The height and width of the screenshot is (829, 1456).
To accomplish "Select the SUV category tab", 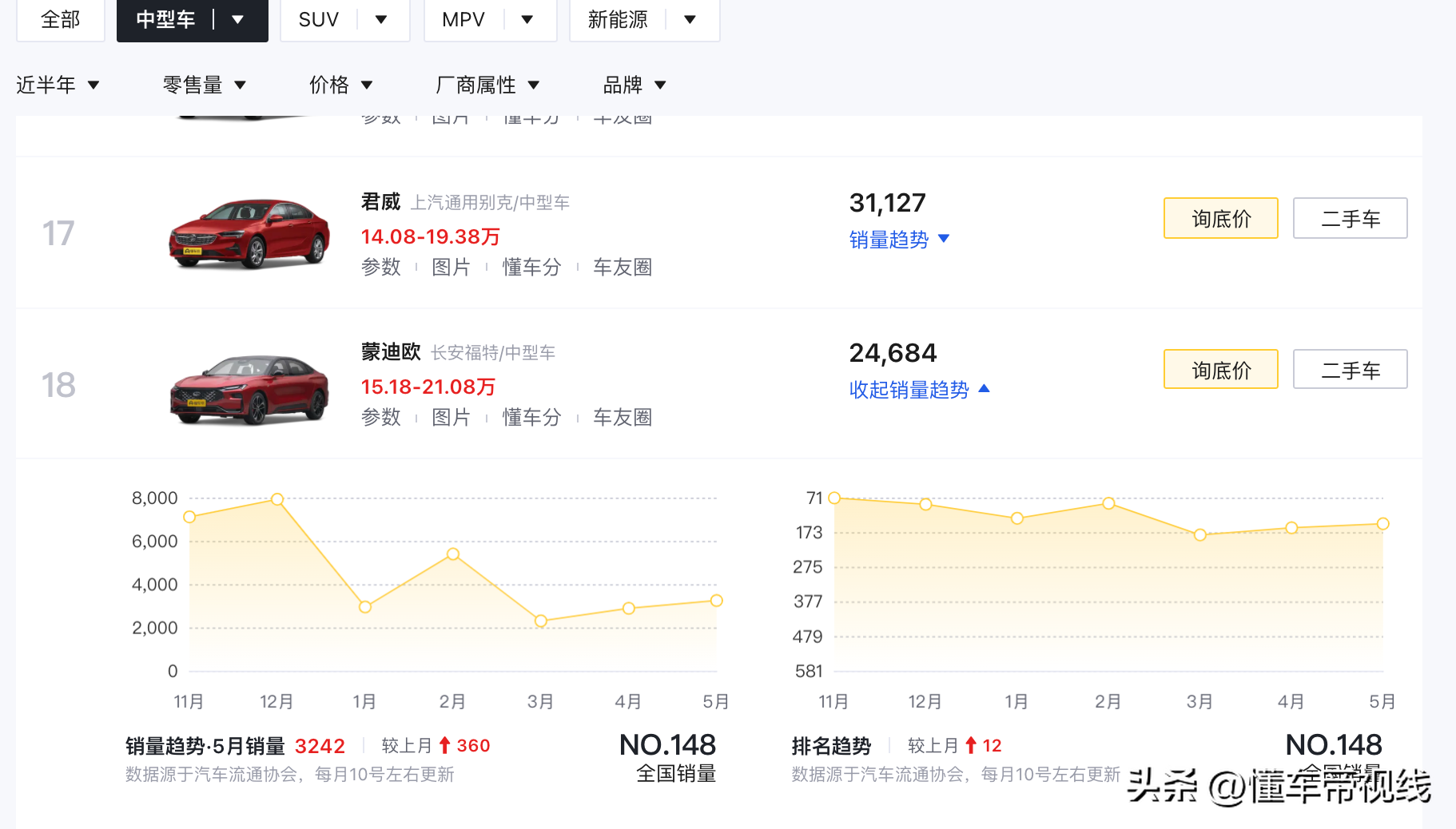I will 318,19.
